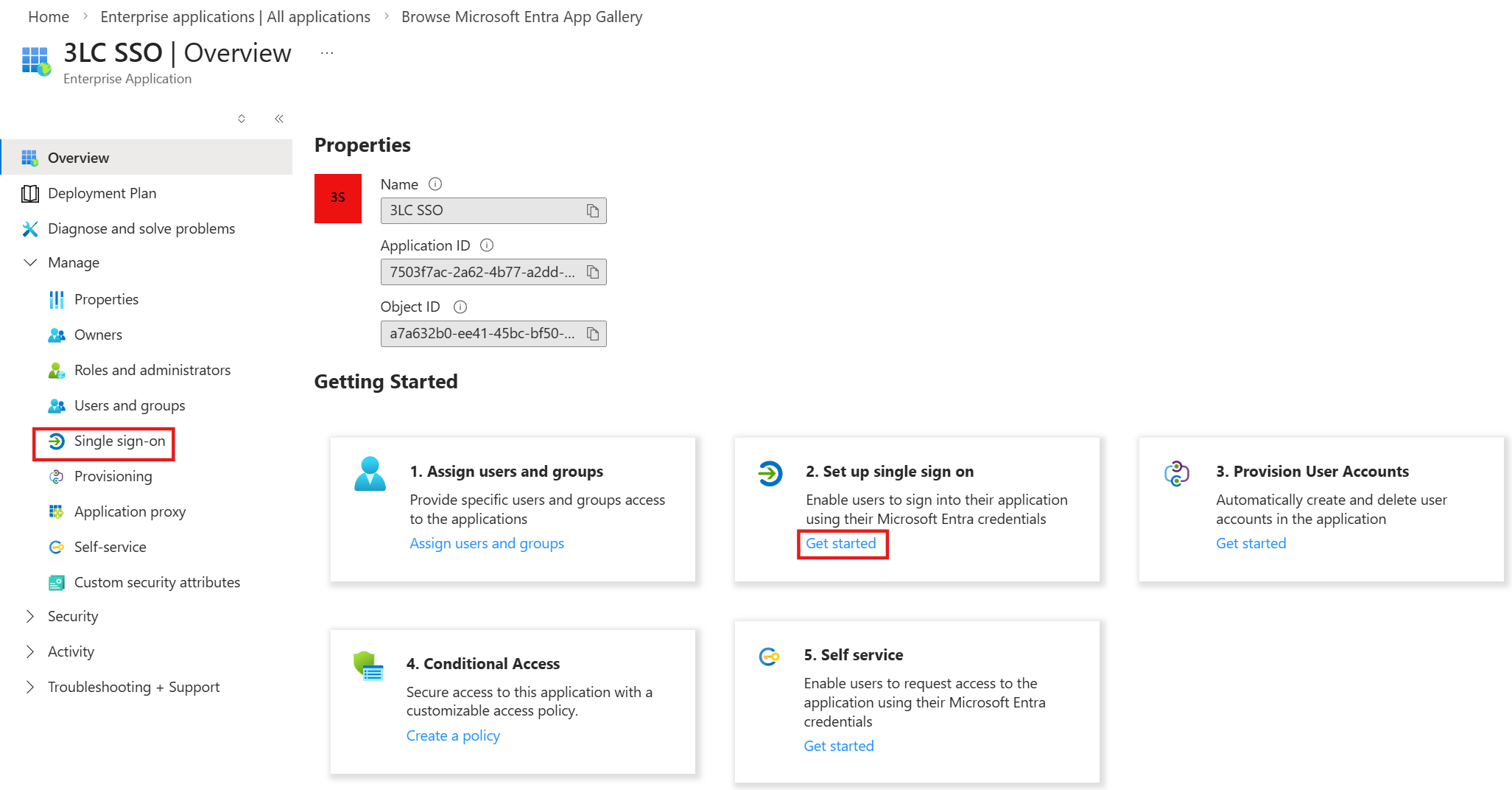Click the collapse sidebar double-chevron icon
This screenshot has width=1512, height=790.
coord(279,119)
